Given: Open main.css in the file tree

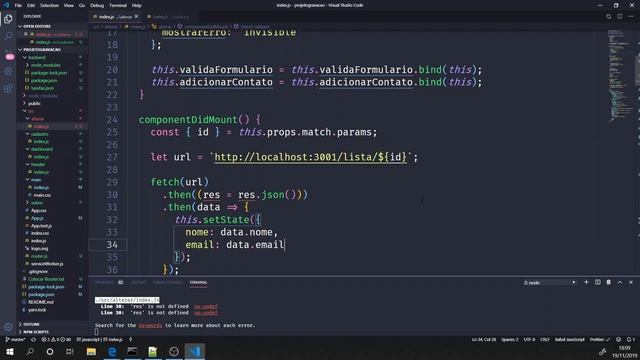Looking at the screenshot, I should click(x=42, y=196).
